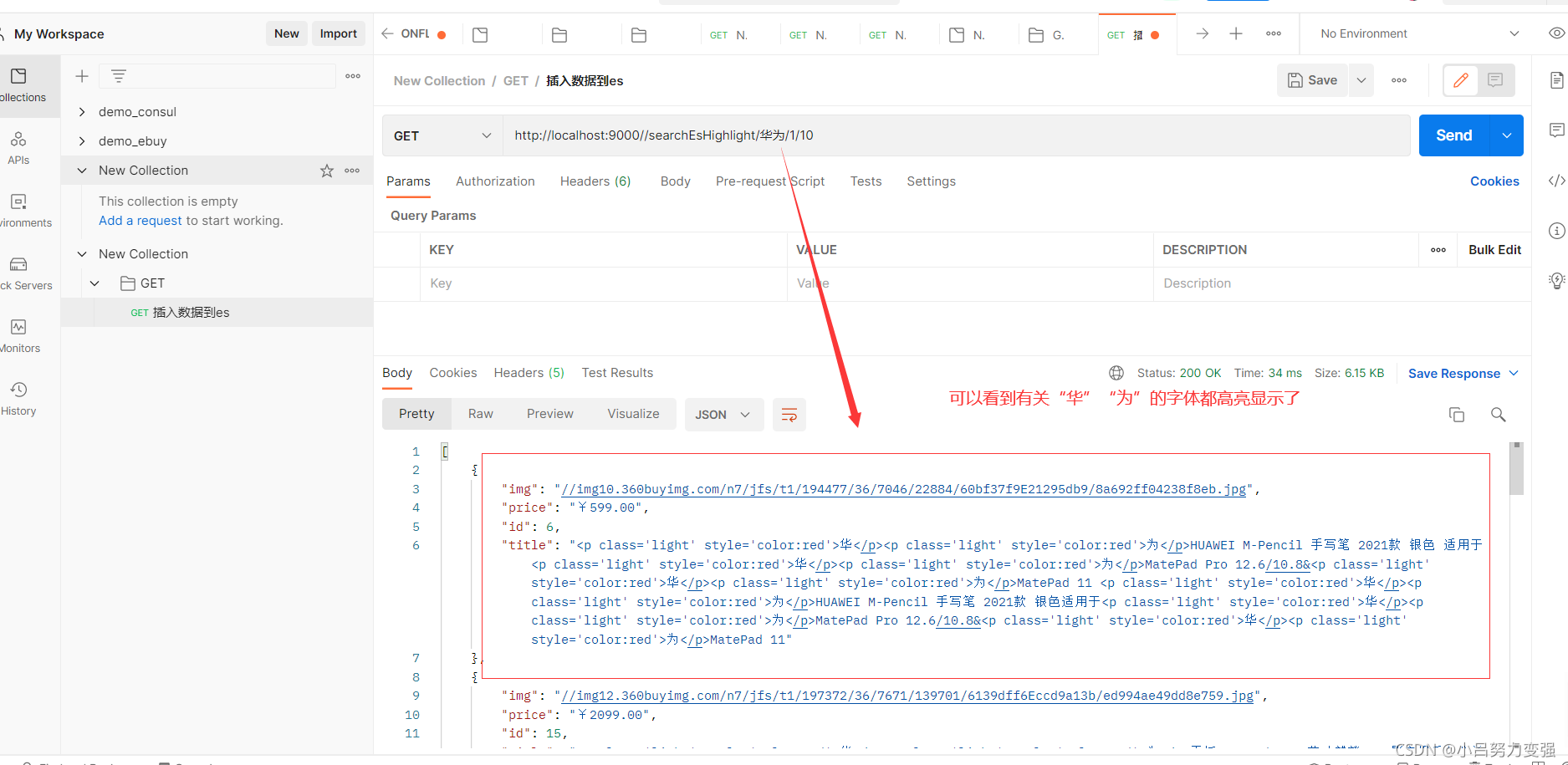Open the History sidebar section
The width and height of the screenshot is (1568, 765).
point(18,399)
